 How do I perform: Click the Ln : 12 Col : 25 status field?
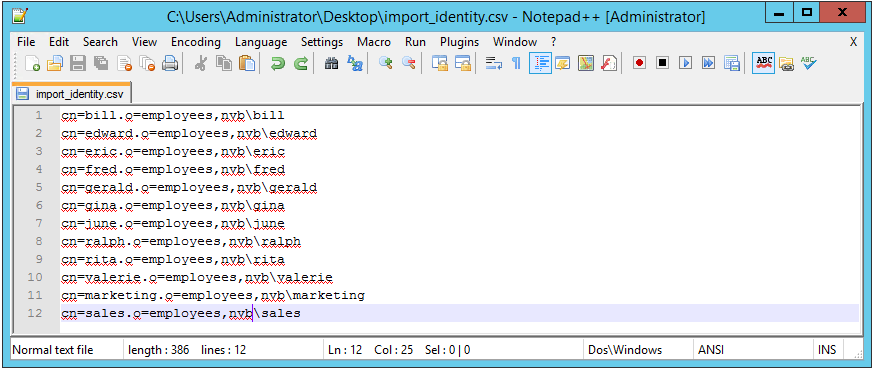453,350
